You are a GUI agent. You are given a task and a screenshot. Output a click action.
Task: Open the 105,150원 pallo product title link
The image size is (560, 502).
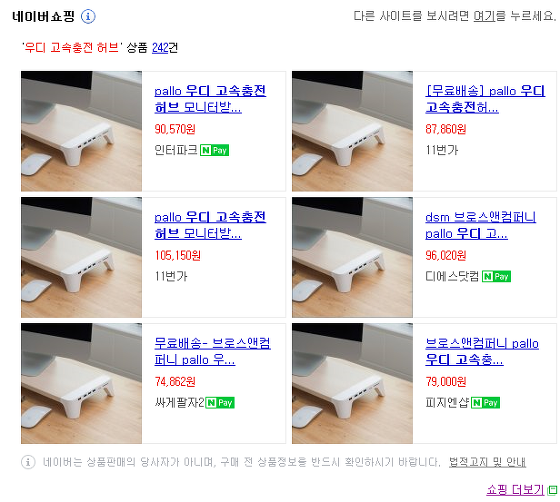[210, 225]
